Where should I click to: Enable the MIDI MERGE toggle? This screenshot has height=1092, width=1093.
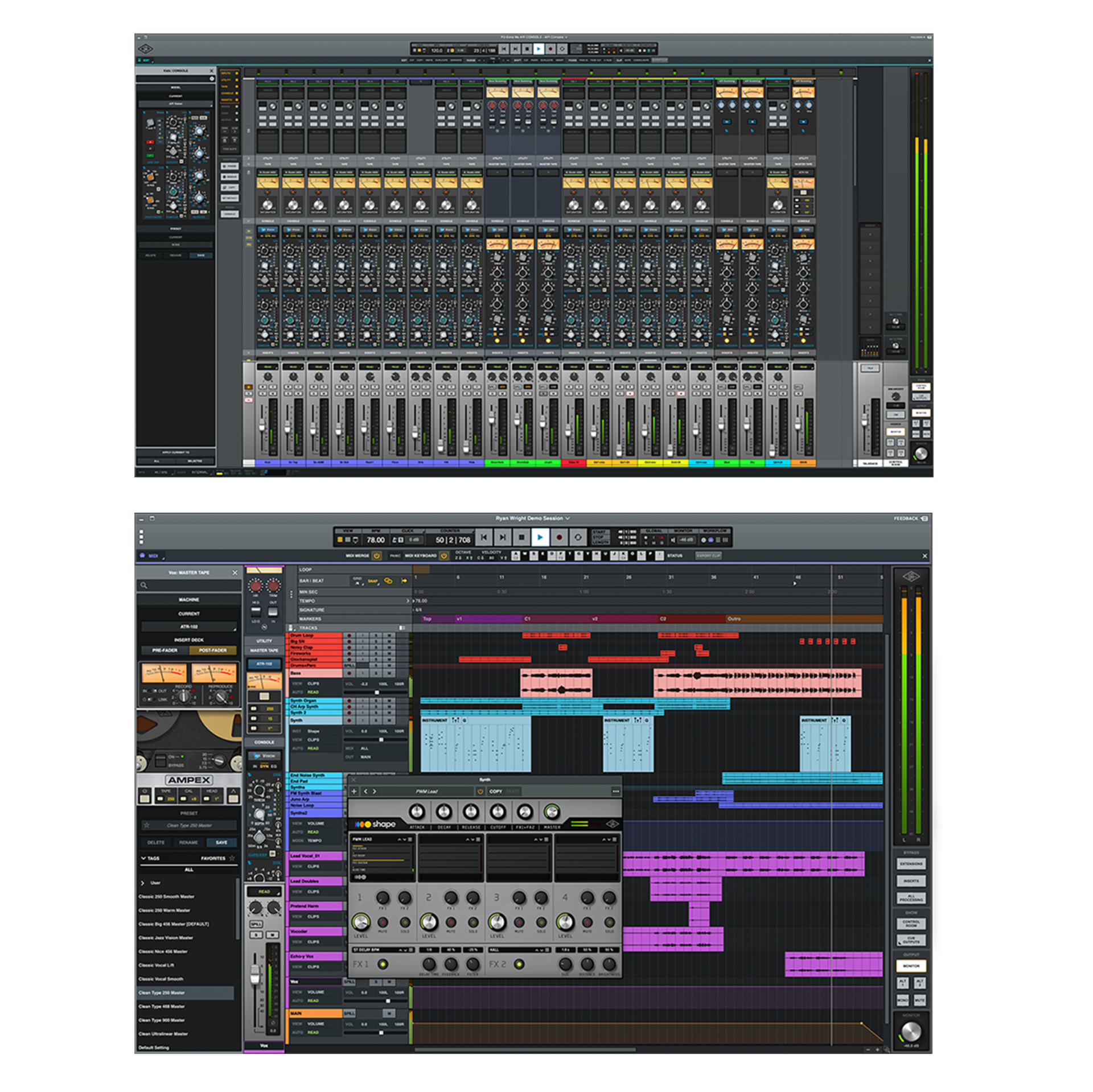pyautogui.click(x=376, y=556)
